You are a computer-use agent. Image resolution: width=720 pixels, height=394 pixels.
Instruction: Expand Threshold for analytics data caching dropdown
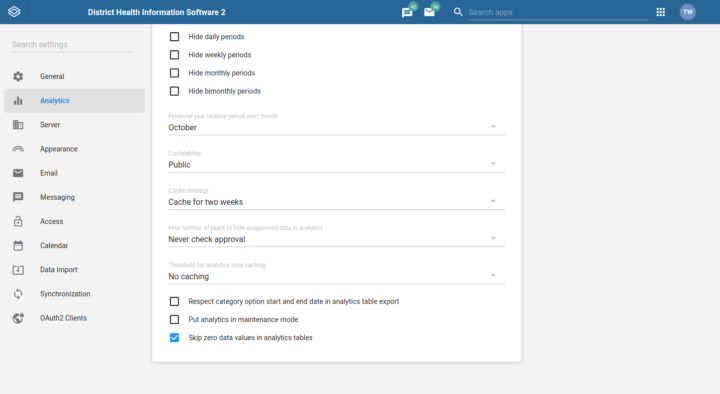pyautogui.click(x=337, y=276)
